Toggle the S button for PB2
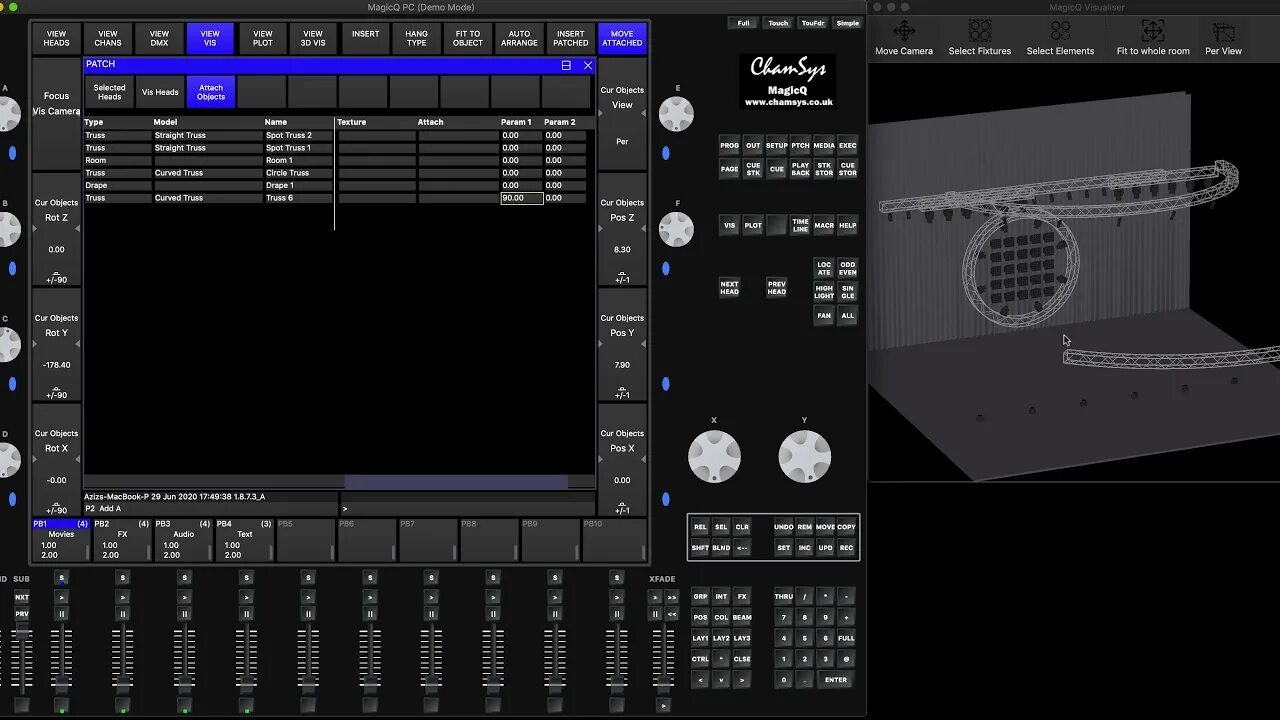The width and height of the screenshot is (1280, 720). tap(123, 578)
